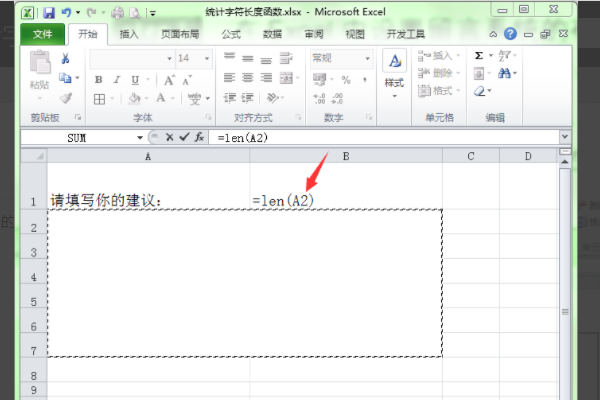
Task: Increase decimal places
Action: (320, 99)
